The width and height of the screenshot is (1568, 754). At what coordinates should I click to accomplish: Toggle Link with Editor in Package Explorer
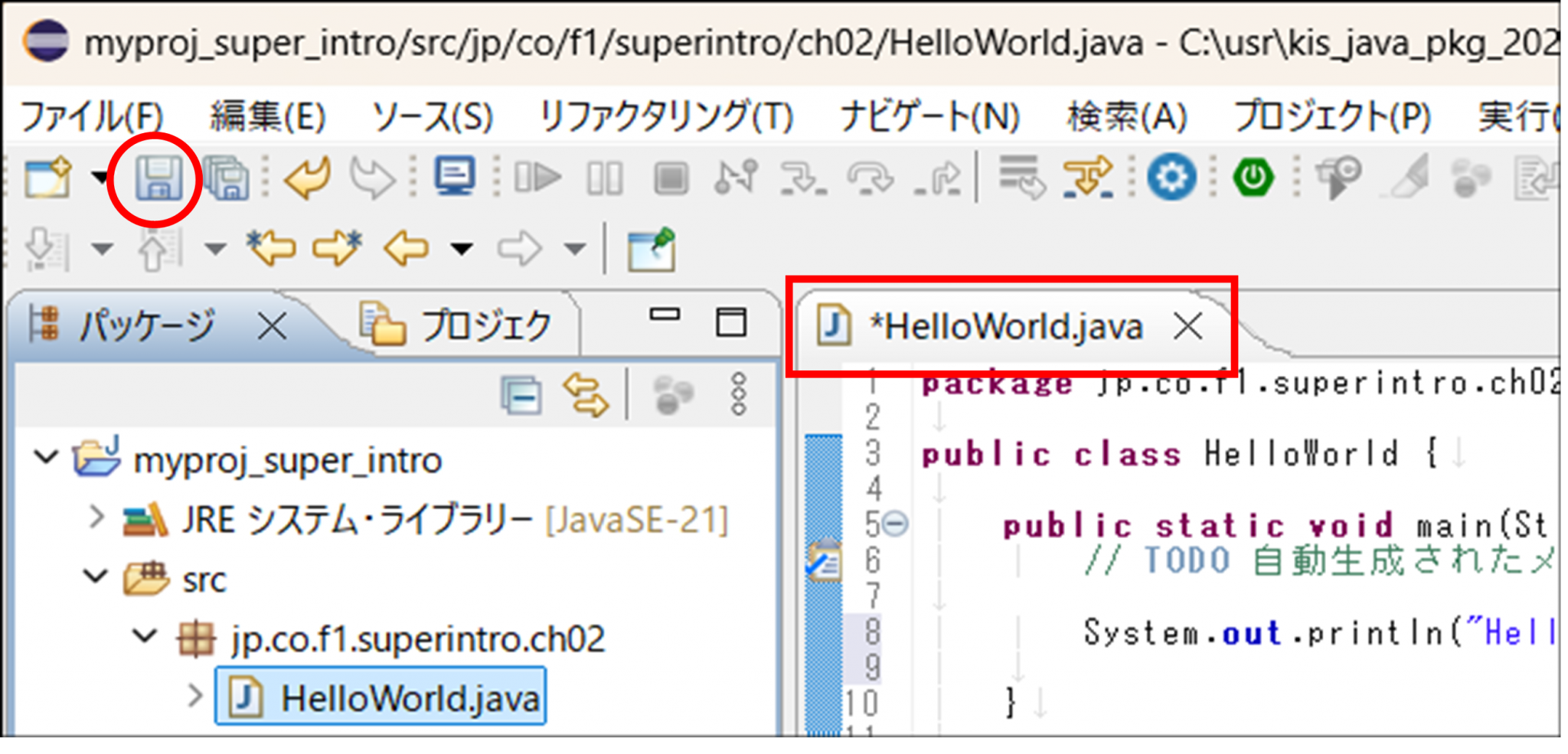[x=586, y=396]
